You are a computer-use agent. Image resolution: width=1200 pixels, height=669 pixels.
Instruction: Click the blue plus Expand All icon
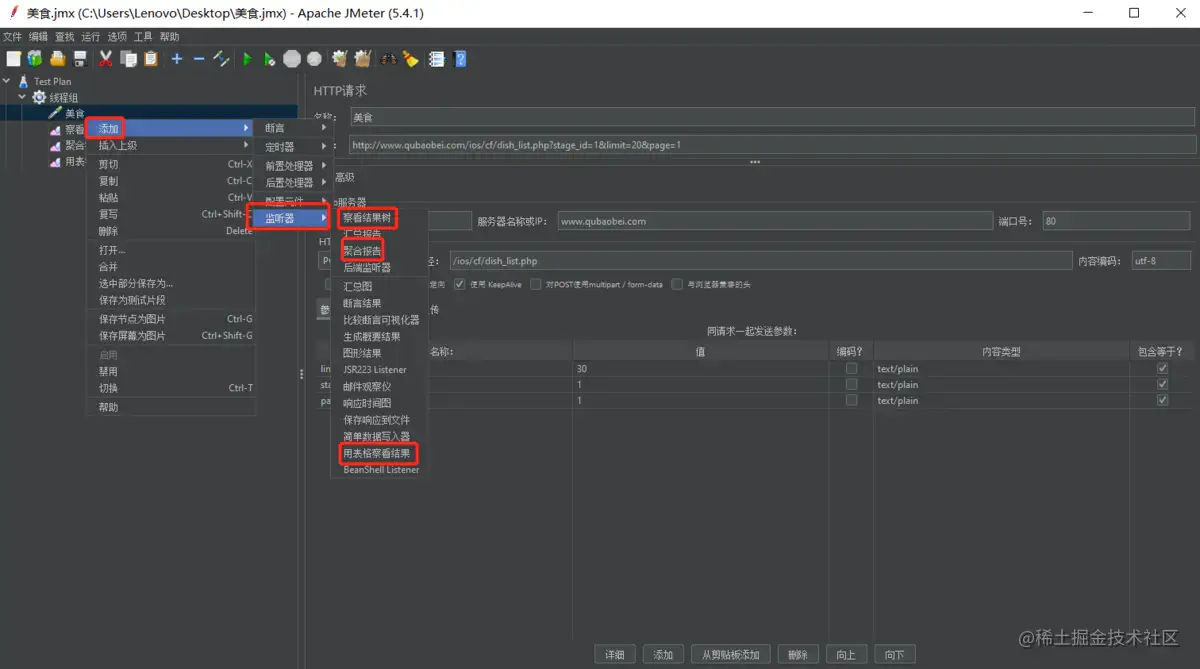(x=177, y=59)
